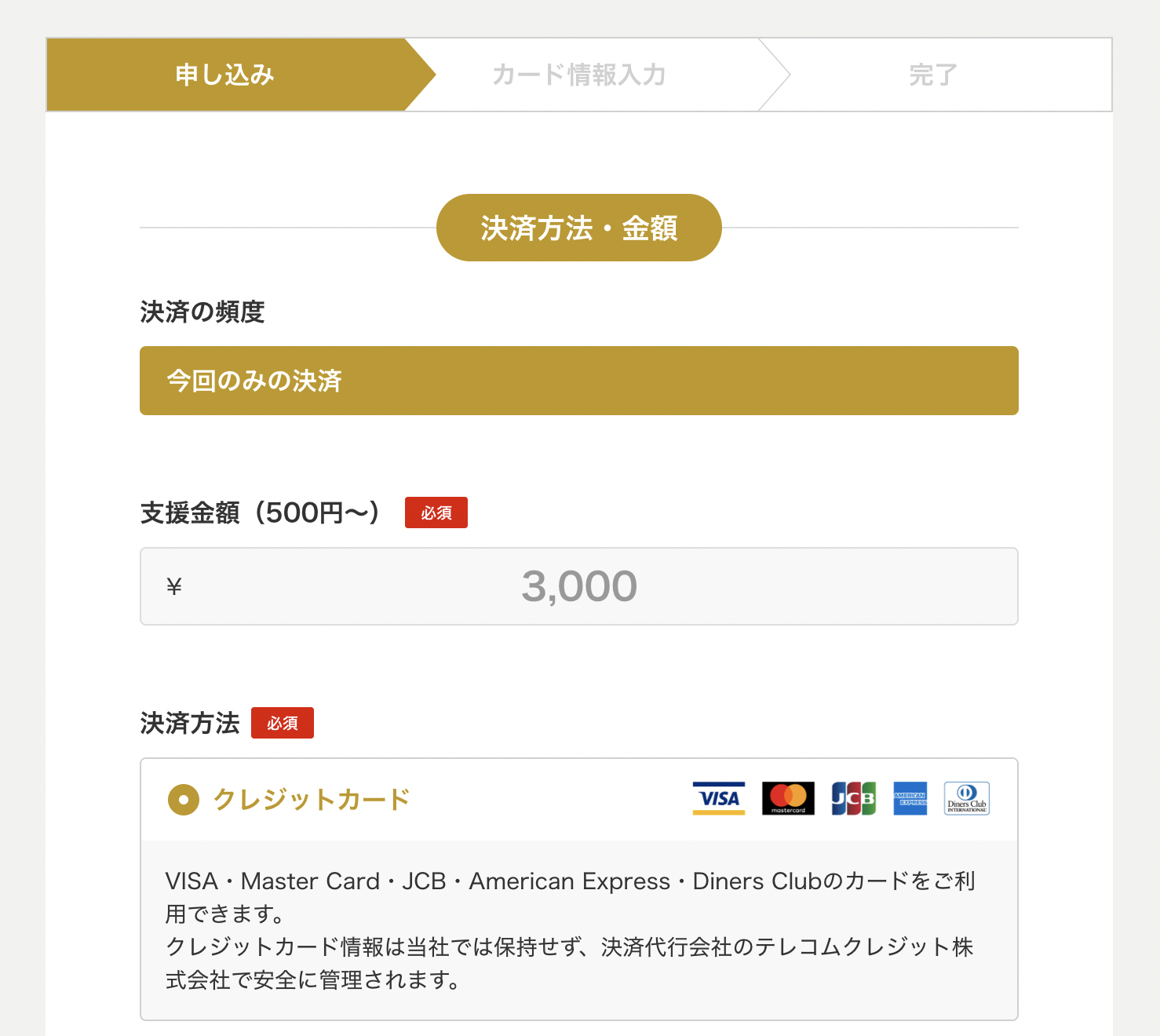Select the 今回のみの決済 frequency option
The width and height of the screenshot is (1160, 1036).
coord(578,381)
